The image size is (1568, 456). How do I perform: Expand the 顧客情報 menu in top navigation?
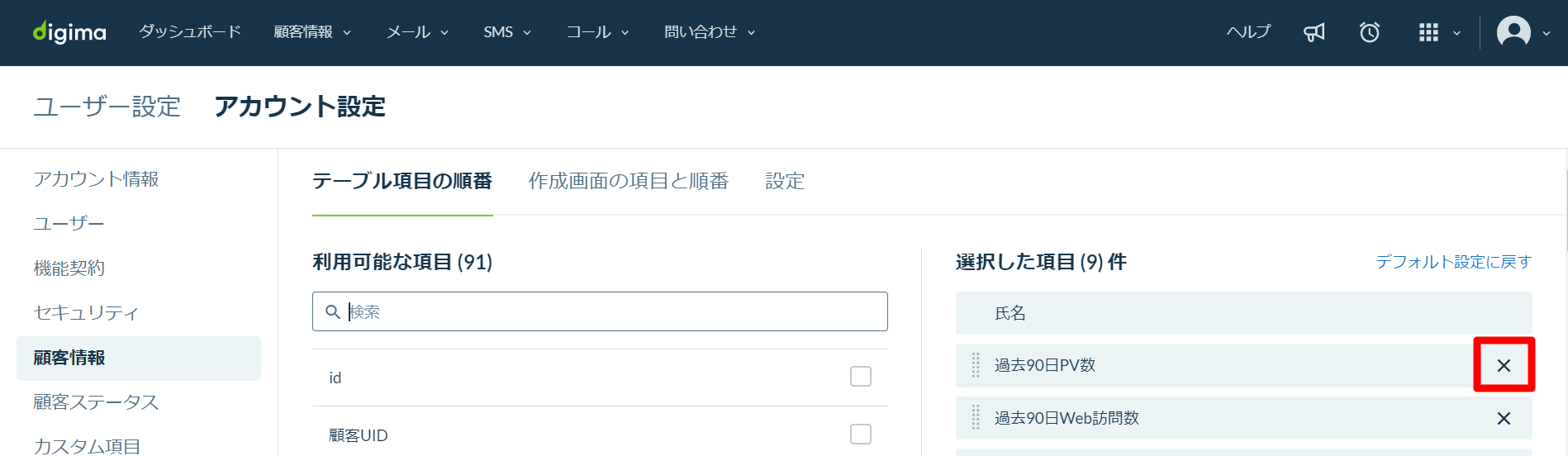(312, 32)
